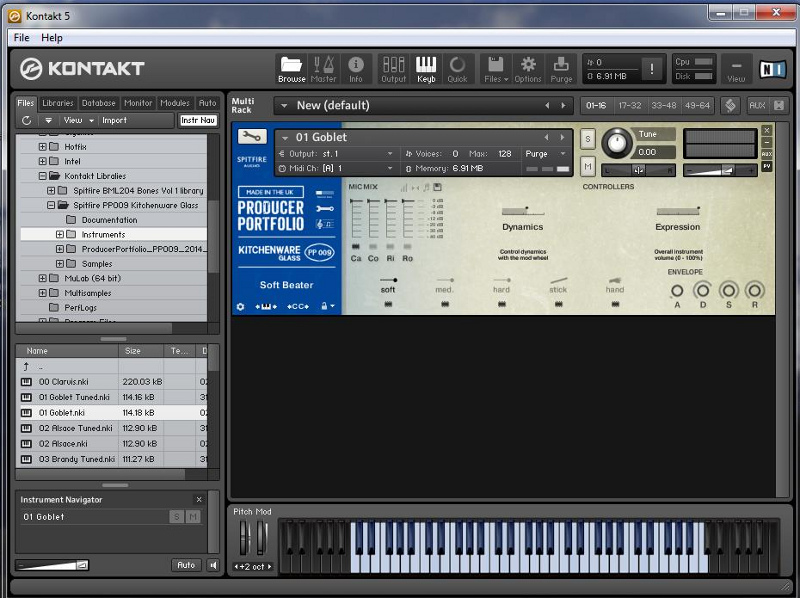
Task: Toggle Instr Nav pane button
Action: tap(198, 120)
